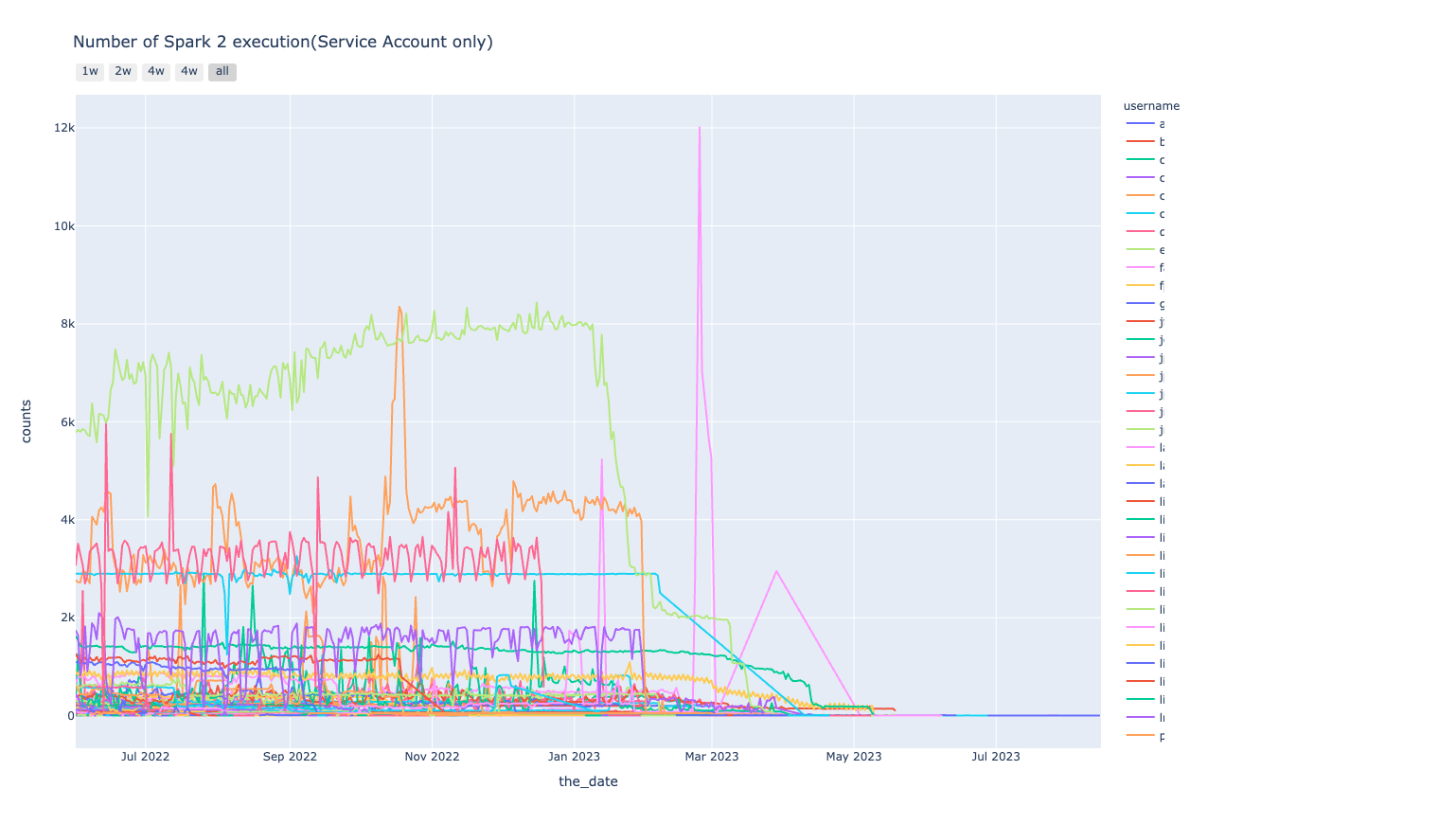
Task: Toggle the pink 'c' legend trace
Action: click(x=1145, y=232)
